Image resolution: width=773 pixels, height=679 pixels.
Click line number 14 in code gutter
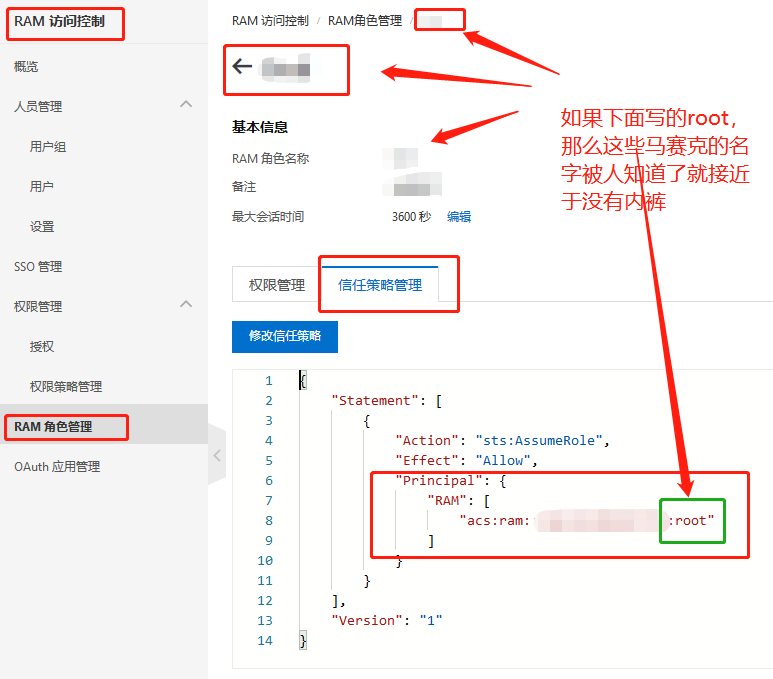tap(265, 641)
